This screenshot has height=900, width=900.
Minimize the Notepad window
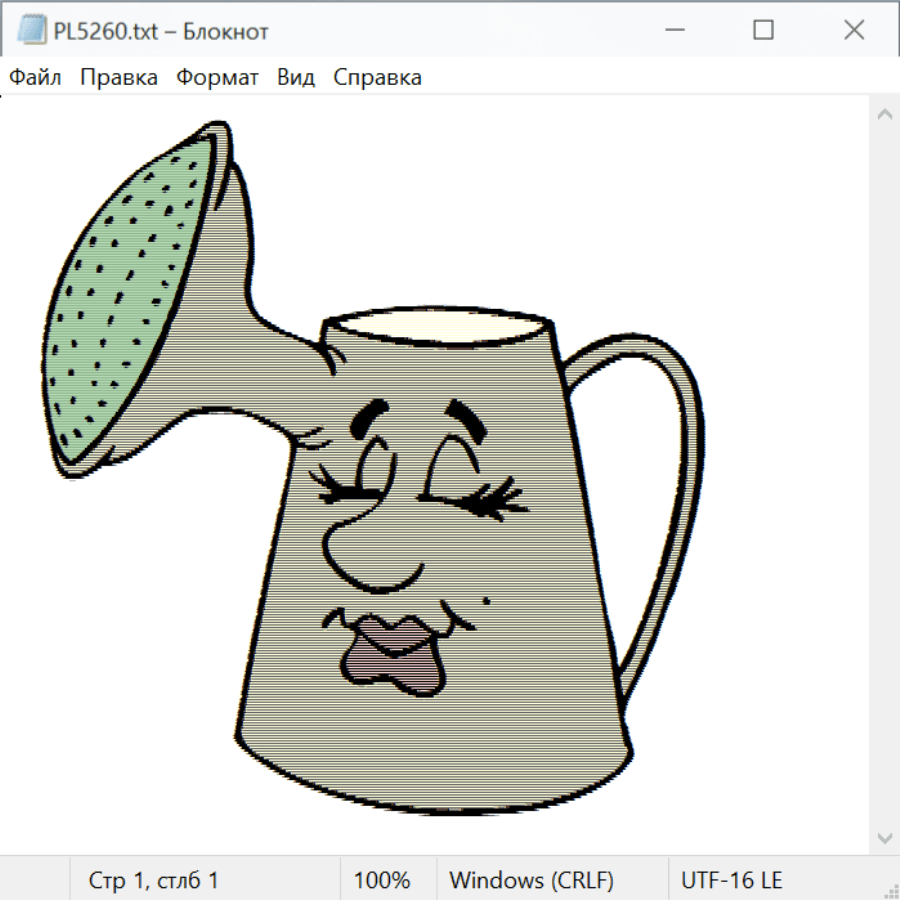pyautogui.click(x=673, y=31)
